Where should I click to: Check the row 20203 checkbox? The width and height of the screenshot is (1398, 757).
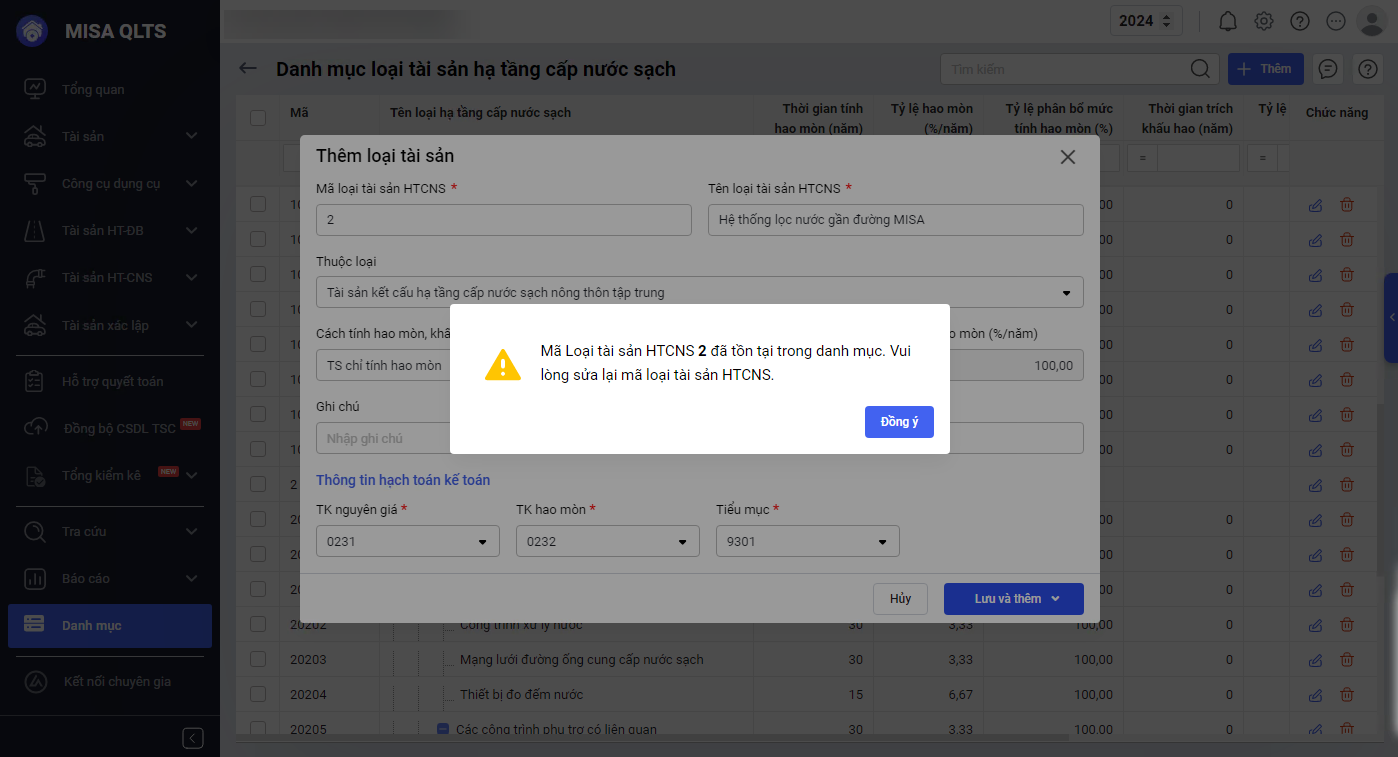coord(258,660)
